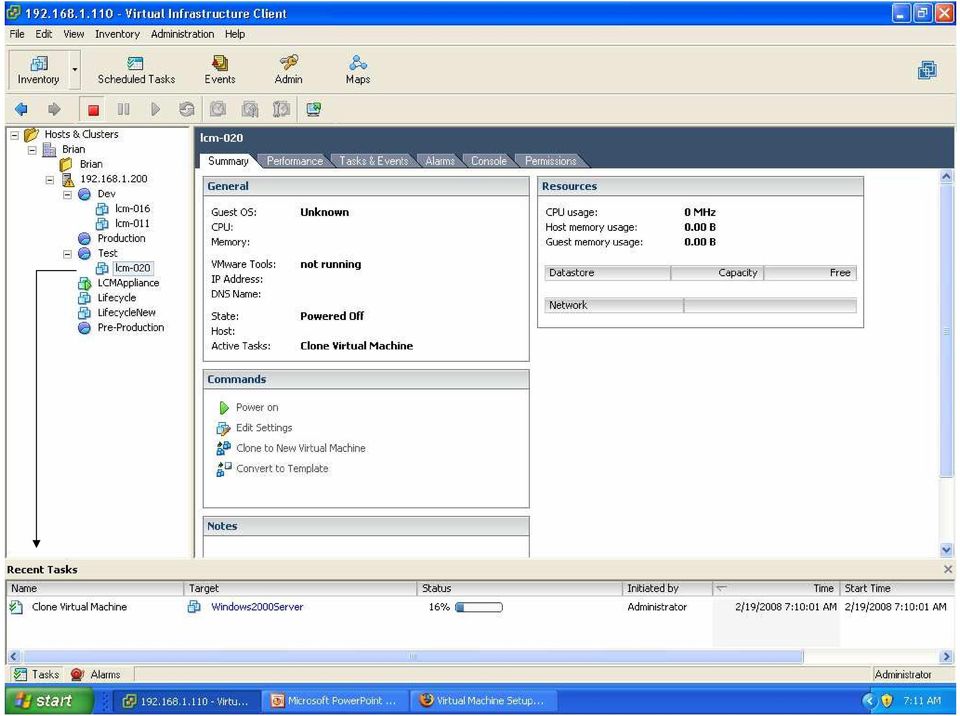Open the Events view
The height and width of the screenshot is (716, 960).
point(220,70)
